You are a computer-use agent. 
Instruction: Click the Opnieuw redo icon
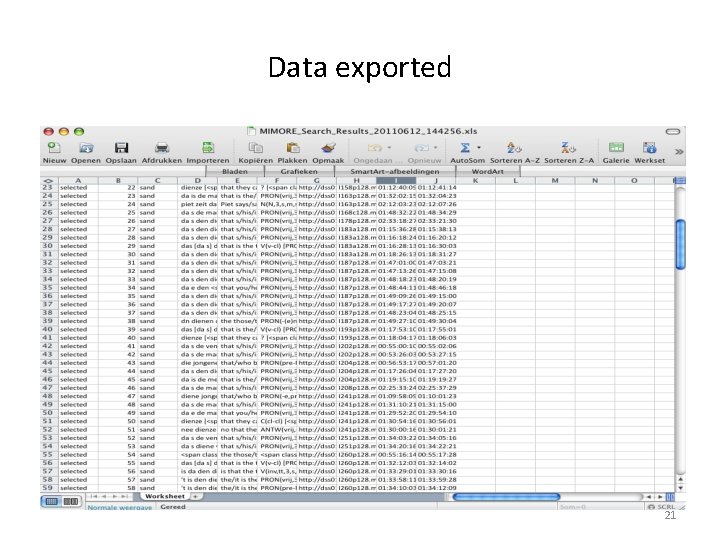pyautogui.click(x=422, y=148)
